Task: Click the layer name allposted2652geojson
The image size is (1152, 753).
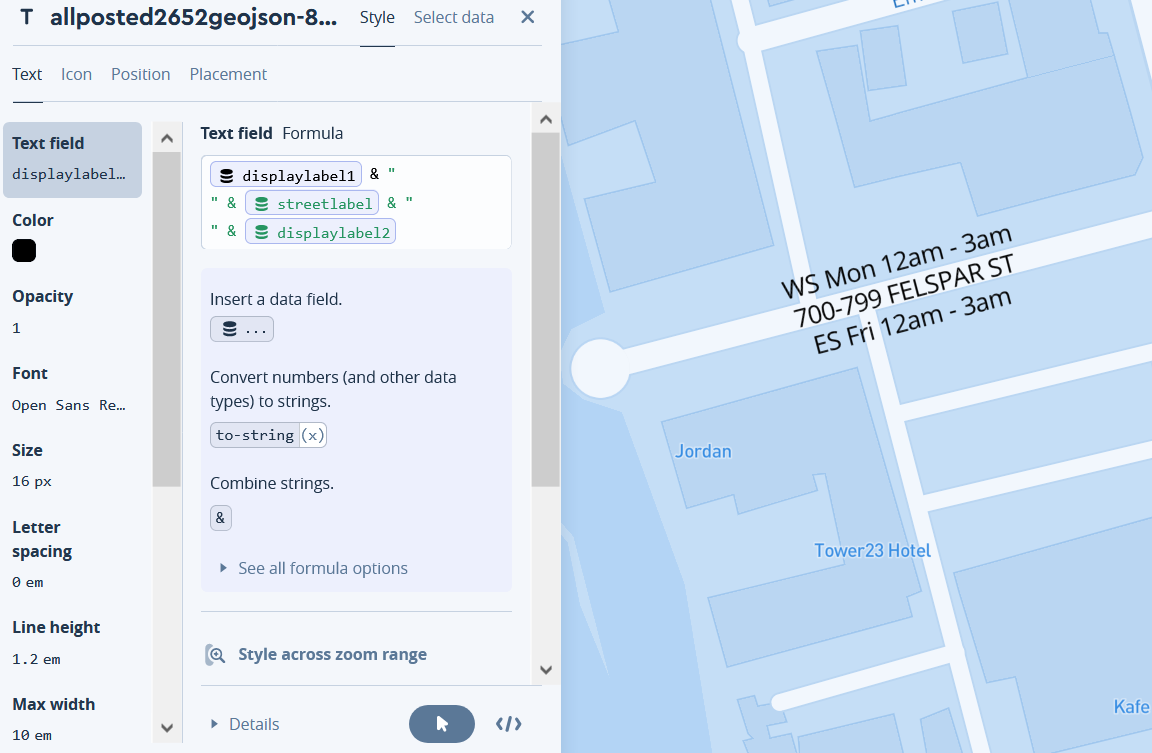Action: [193, 18]
